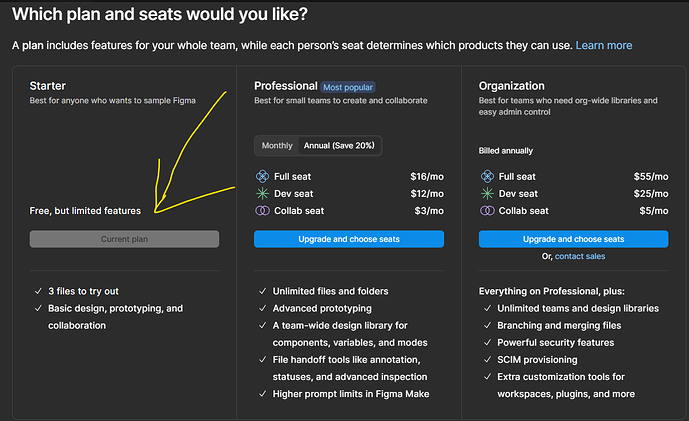
Task: Click the Organization Dev seat icon
Action: click(487, 193)
